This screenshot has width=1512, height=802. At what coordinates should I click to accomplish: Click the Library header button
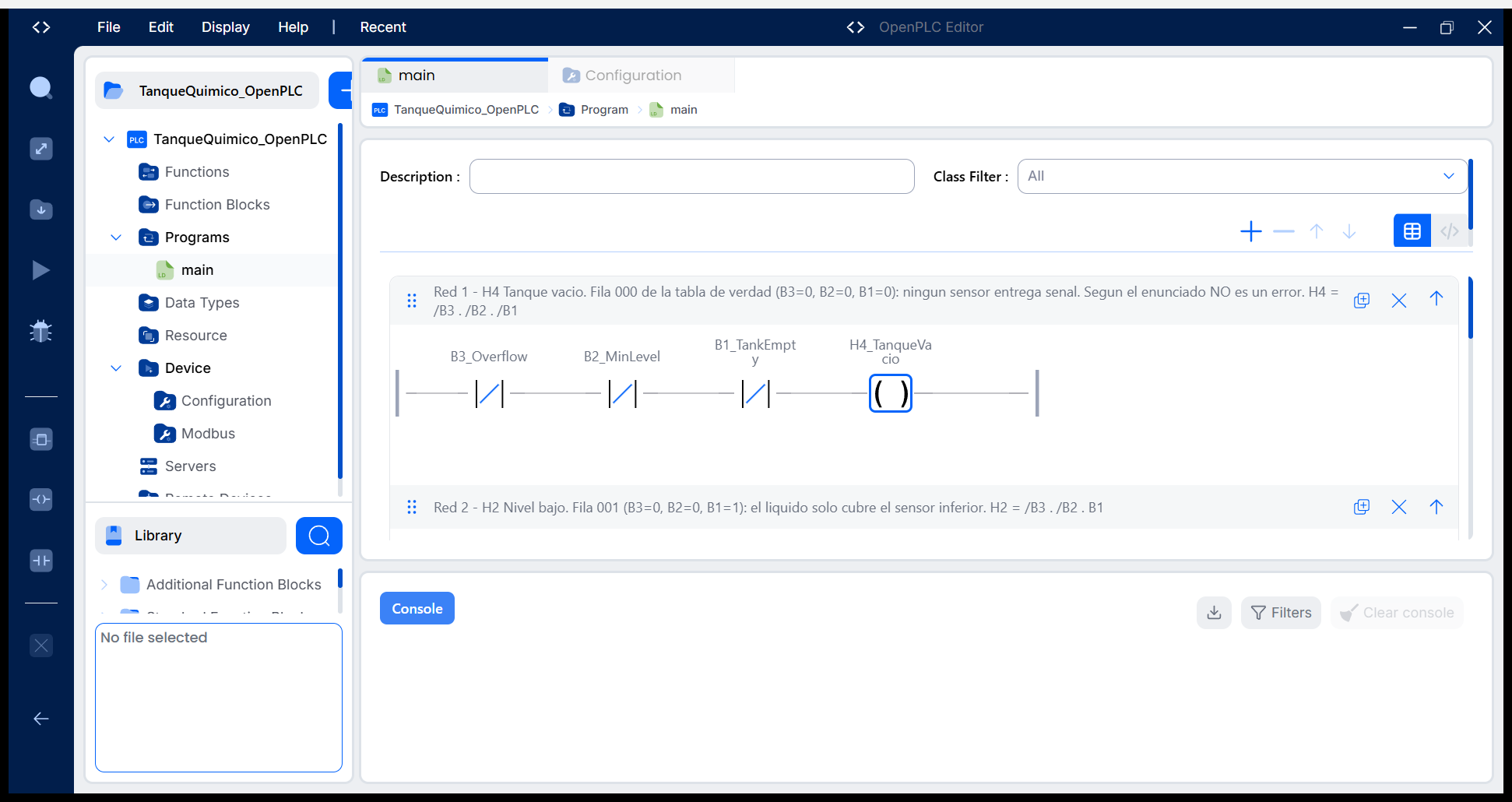coord(191,536)
